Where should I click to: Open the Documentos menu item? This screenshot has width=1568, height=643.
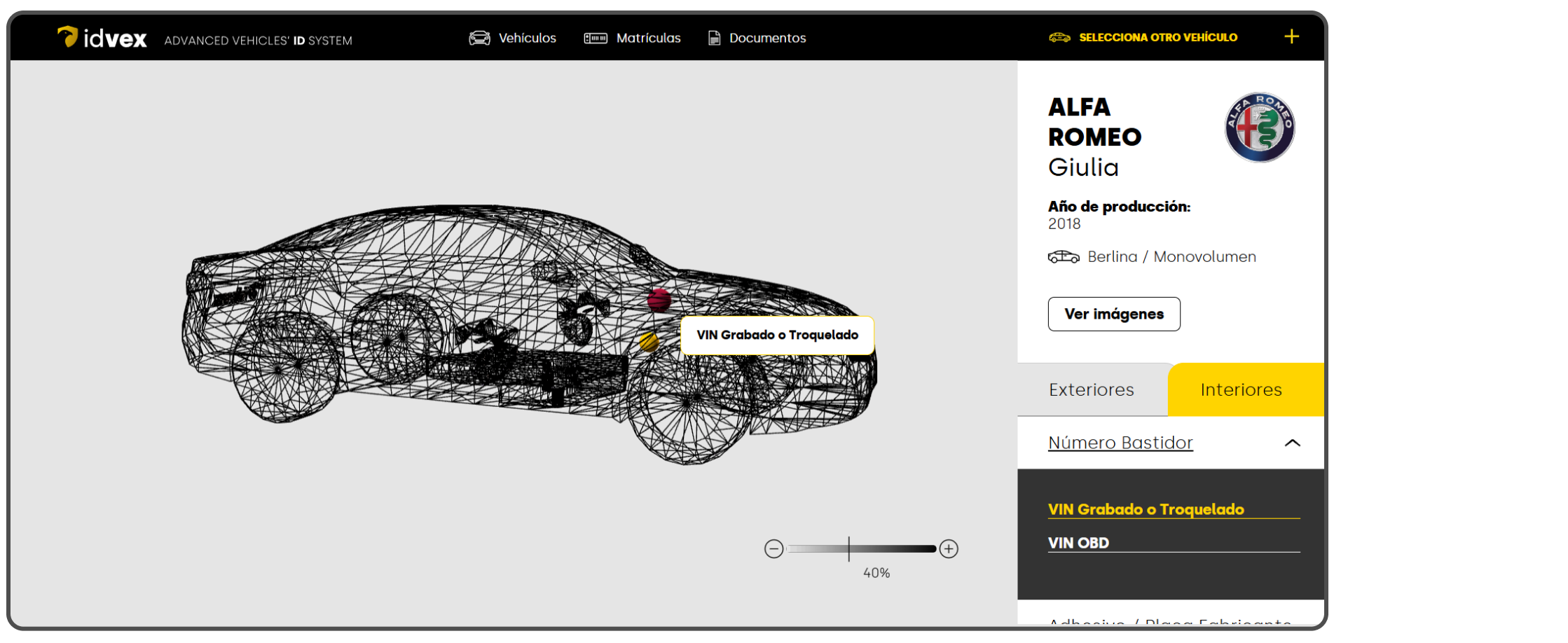tap(757, 38)
